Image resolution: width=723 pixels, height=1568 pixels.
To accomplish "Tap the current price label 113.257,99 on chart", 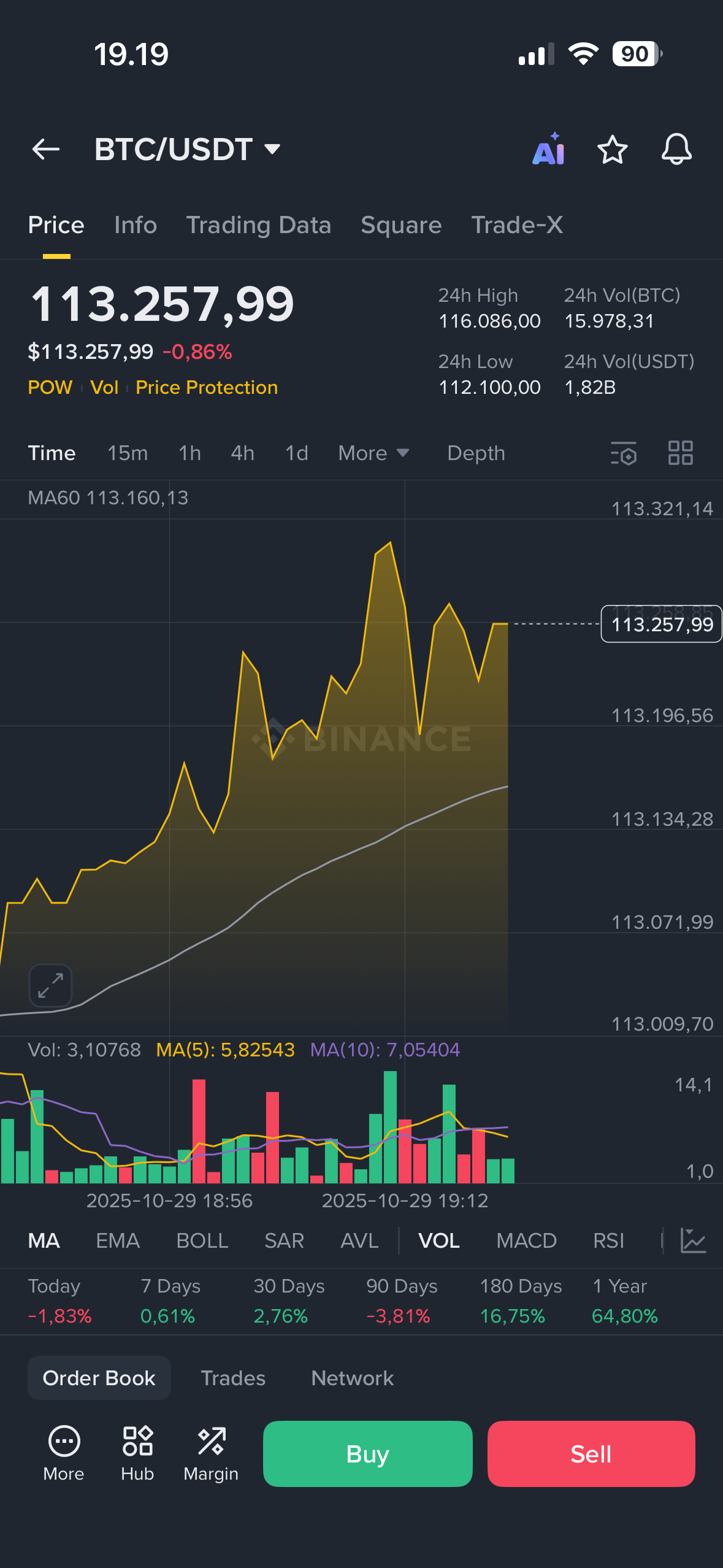I will coord(662,624).
